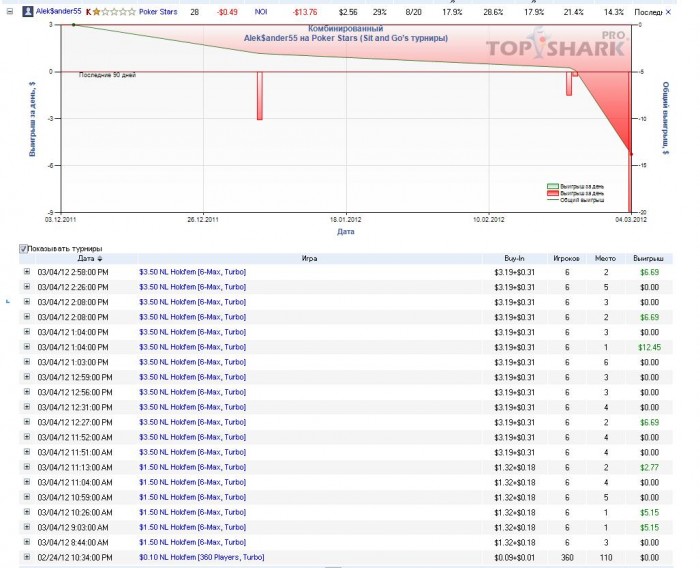This screenshot has width=700, height=568.
Task: Expand the 03/04/12 9:03:00 AM tournament row
Action: click(27, 527)
